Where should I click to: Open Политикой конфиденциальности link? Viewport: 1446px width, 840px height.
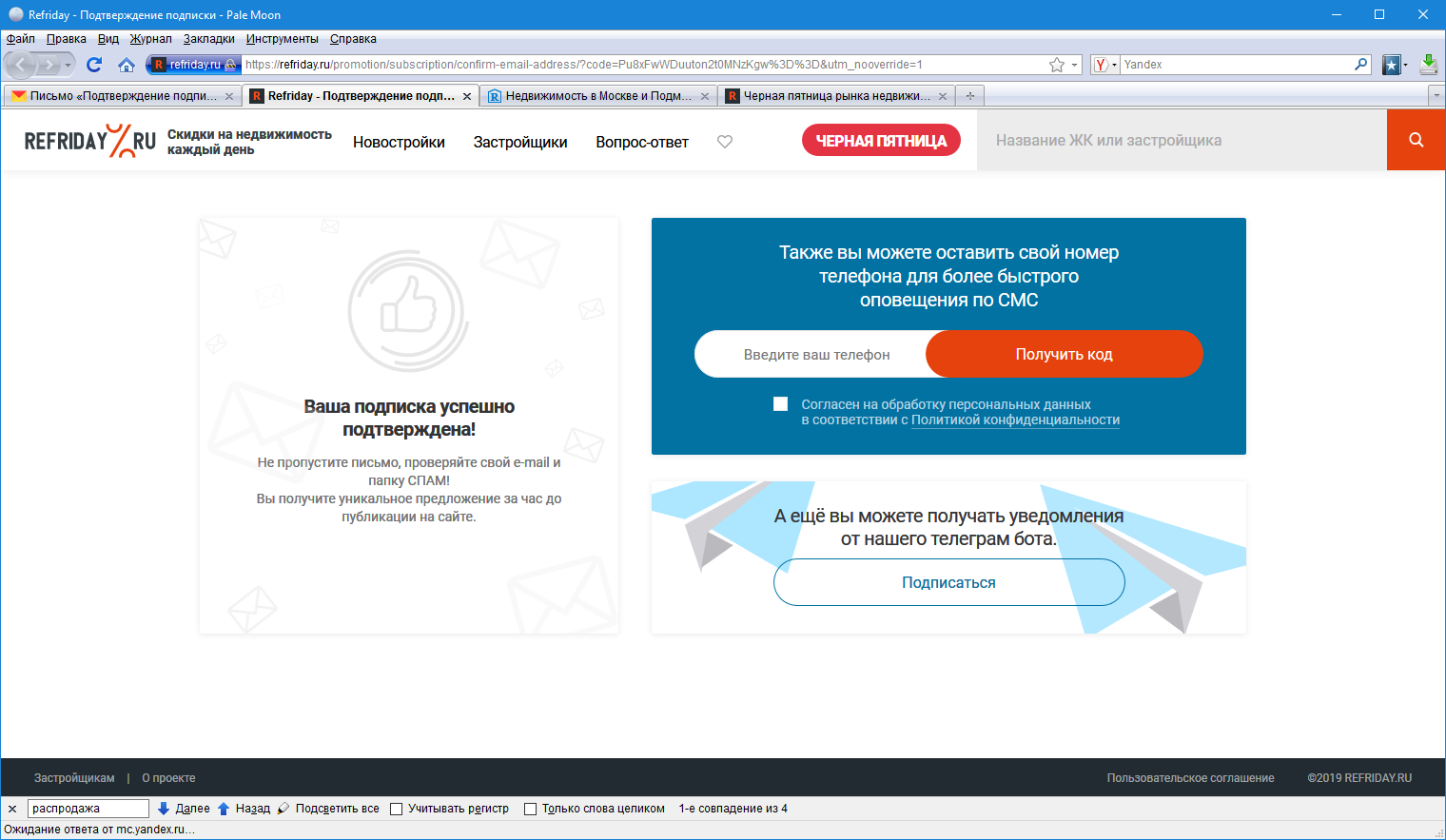pyautogui.click(x=1015, y=420)
